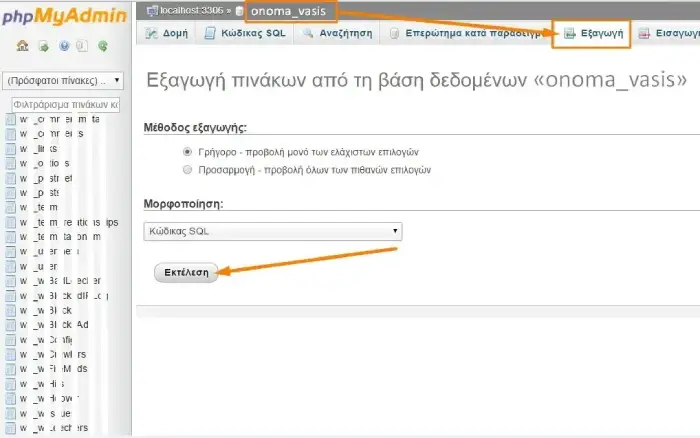
Task: Click the green logout arrow icon
Action: (x=43, y=46)
